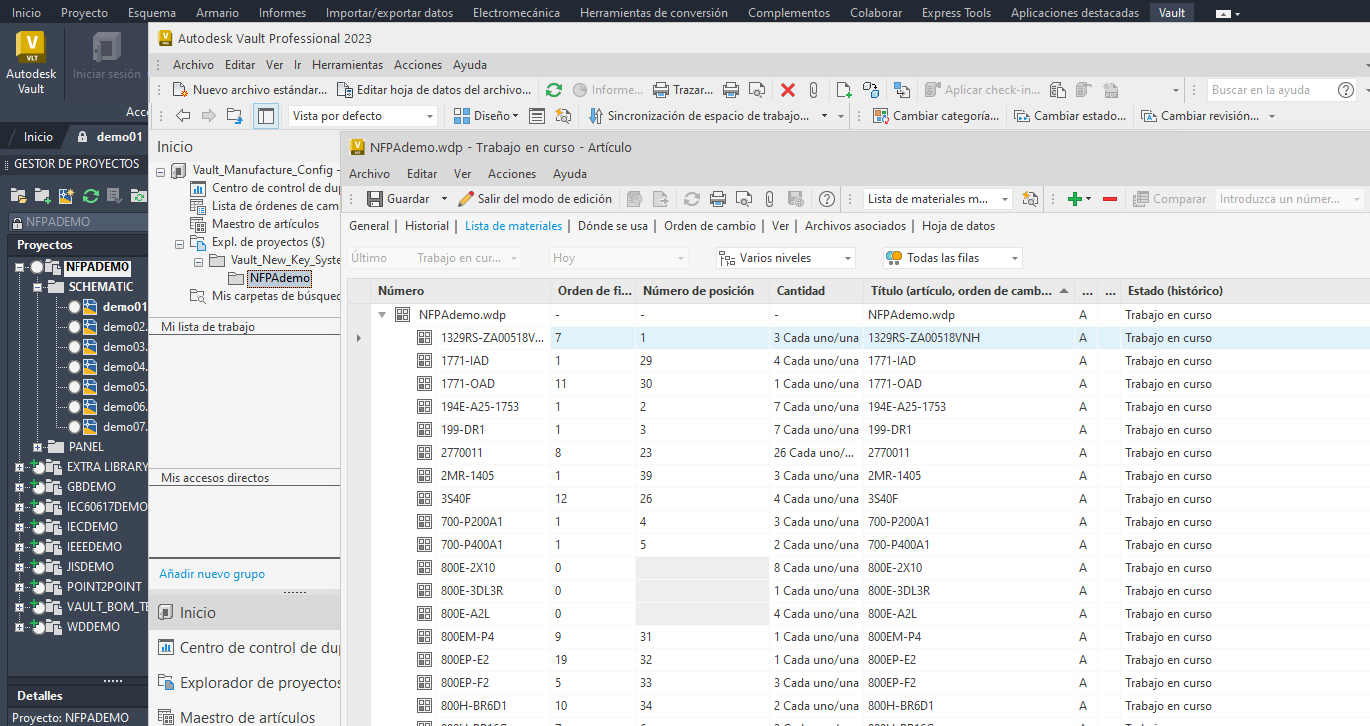Click the Salir del modo de edición button
Viewport: 1370px width, 726px height.
(535, 199)
